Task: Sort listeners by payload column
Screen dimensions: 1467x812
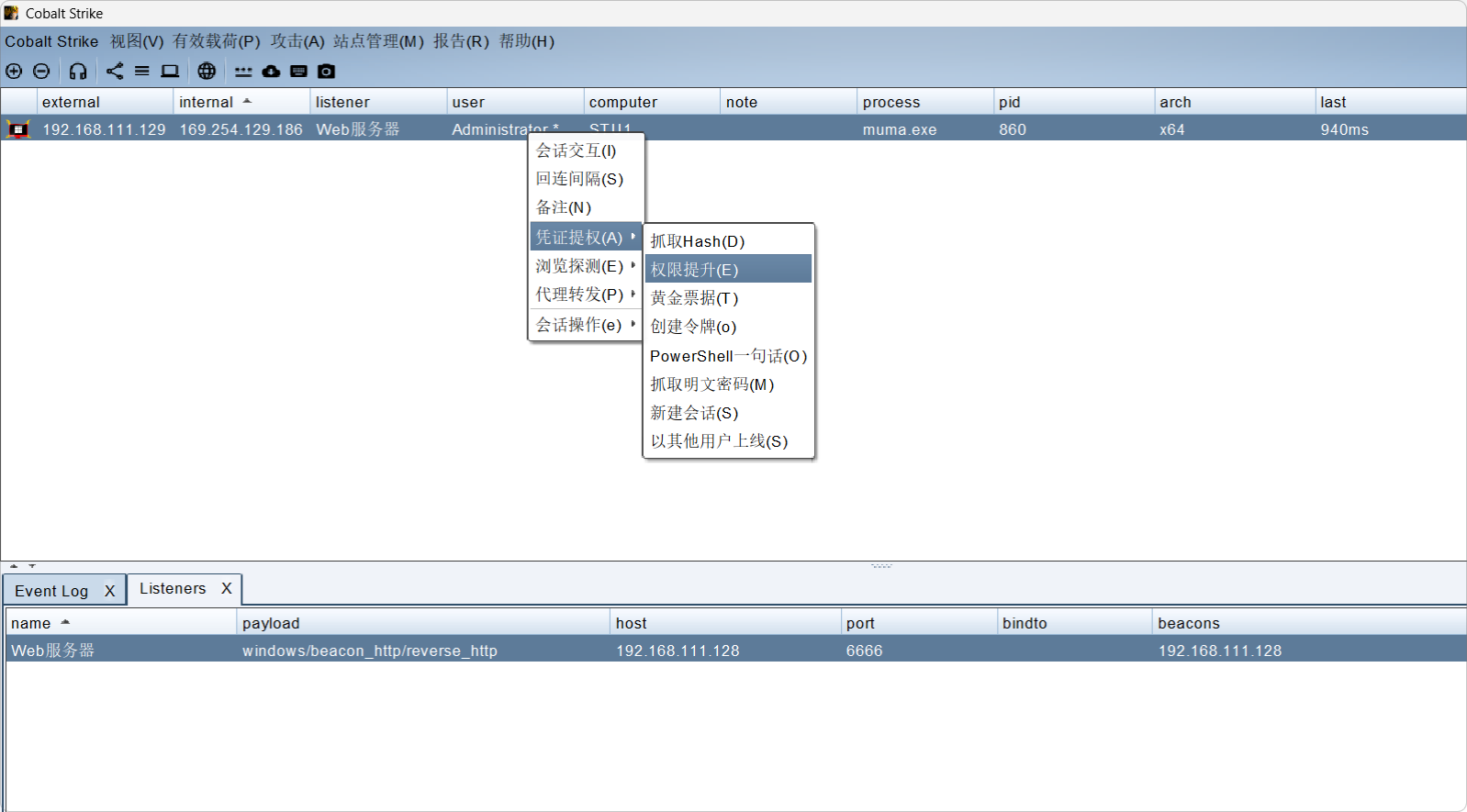Action: (423, 623)
